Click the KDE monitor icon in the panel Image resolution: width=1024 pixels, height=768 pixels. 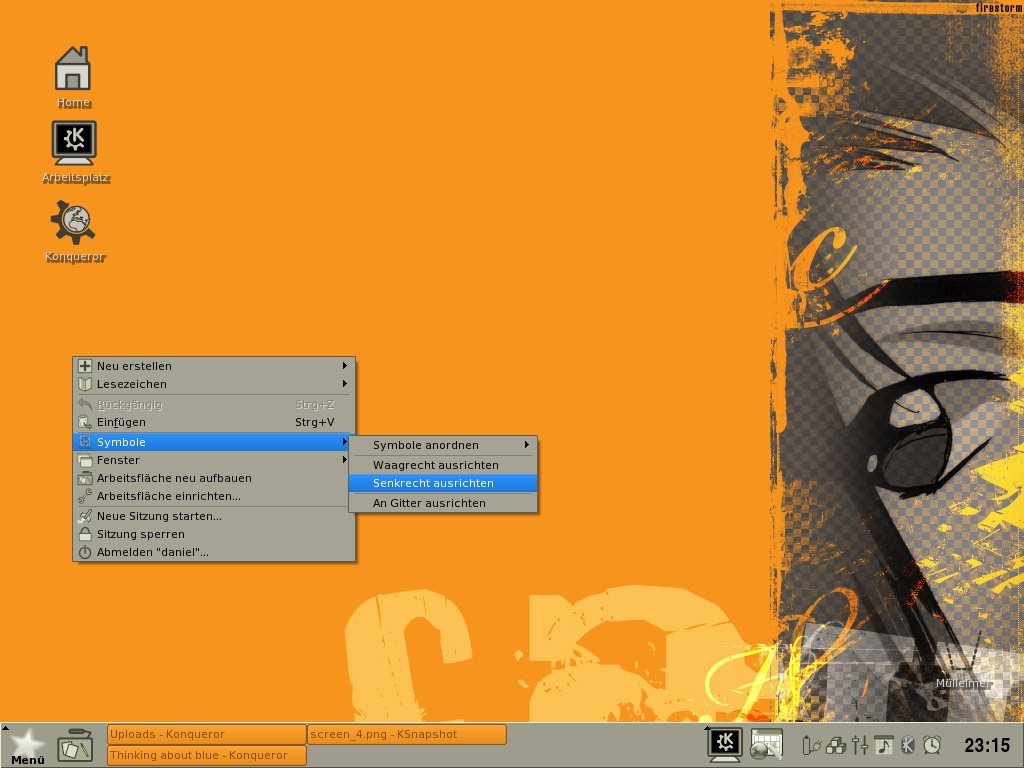click(x=724, y=744)
